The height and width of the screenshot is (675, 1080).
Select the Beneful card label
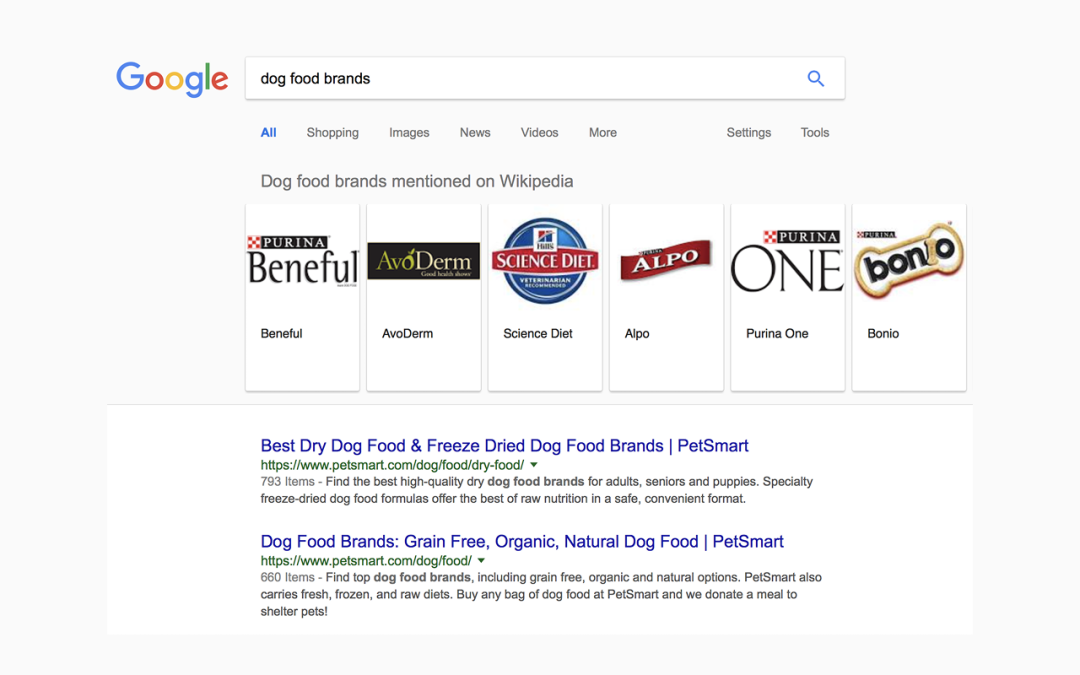[x=281, y=333]
